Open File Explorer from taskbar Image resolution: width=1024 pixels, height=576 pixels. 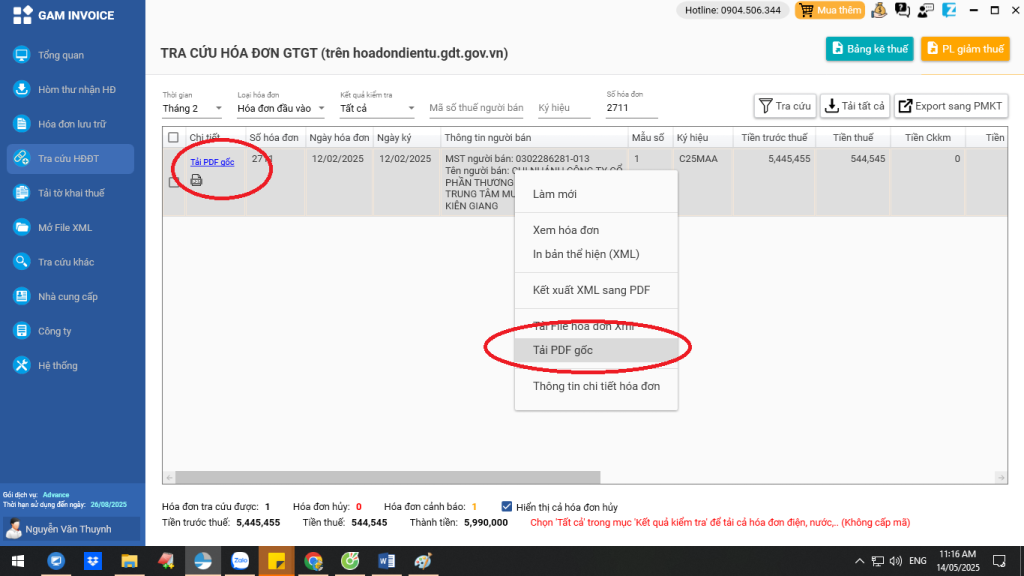point(129,561)
